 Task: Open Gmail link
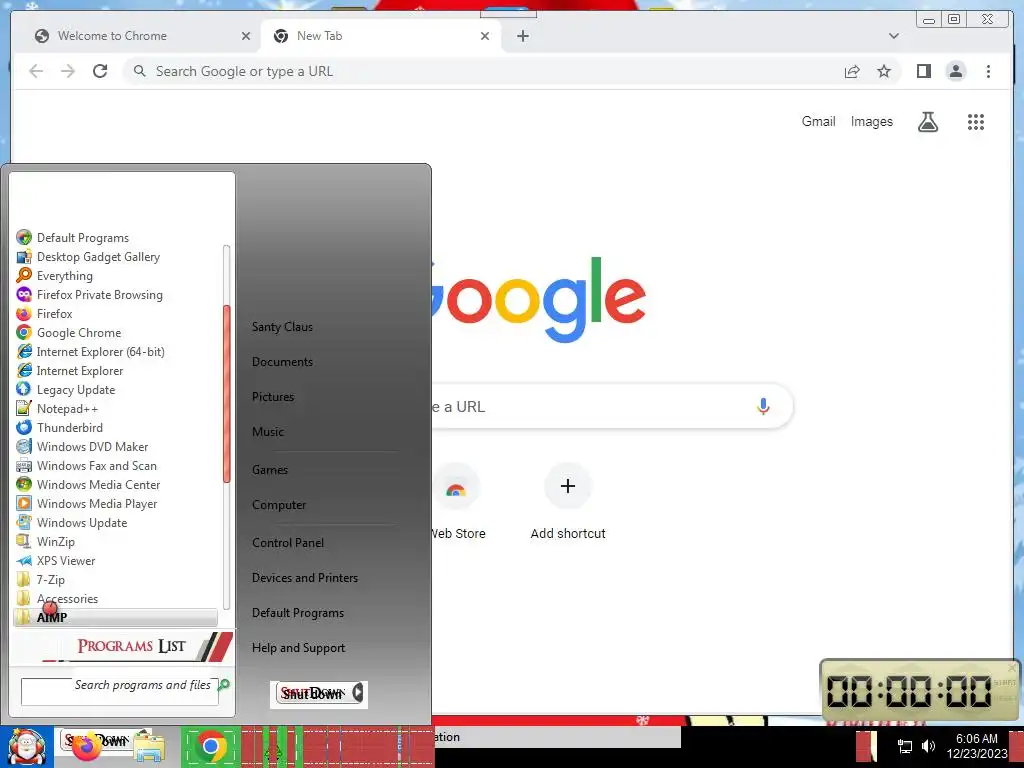tap(818, 121)
